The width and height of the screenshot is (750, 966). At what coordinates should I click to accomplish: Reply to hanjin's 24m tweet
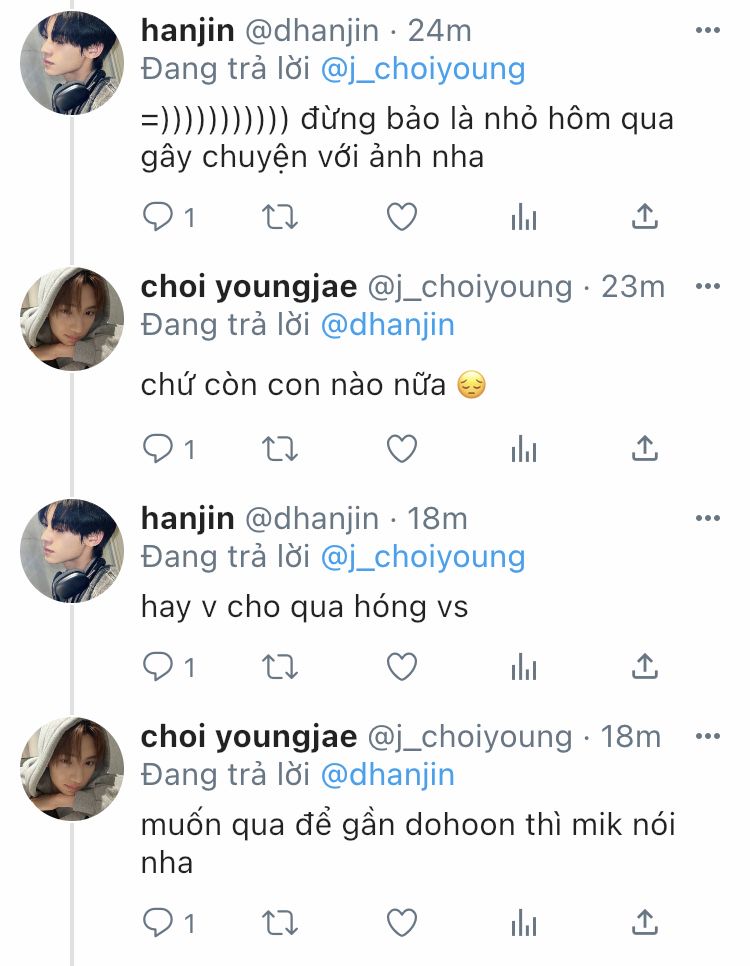click(158, 217)
